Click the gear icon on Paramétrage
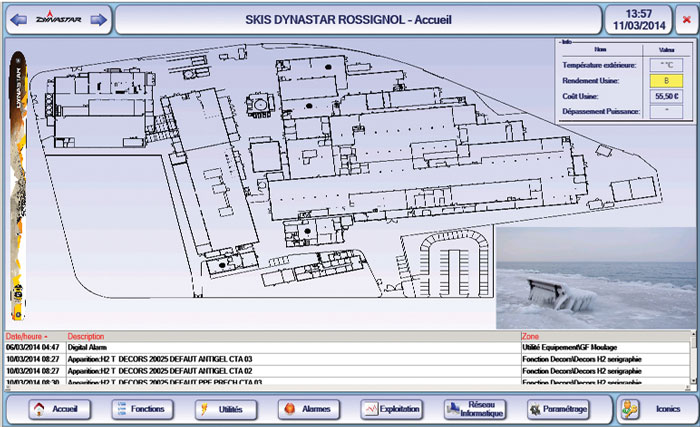 point(534,409)
